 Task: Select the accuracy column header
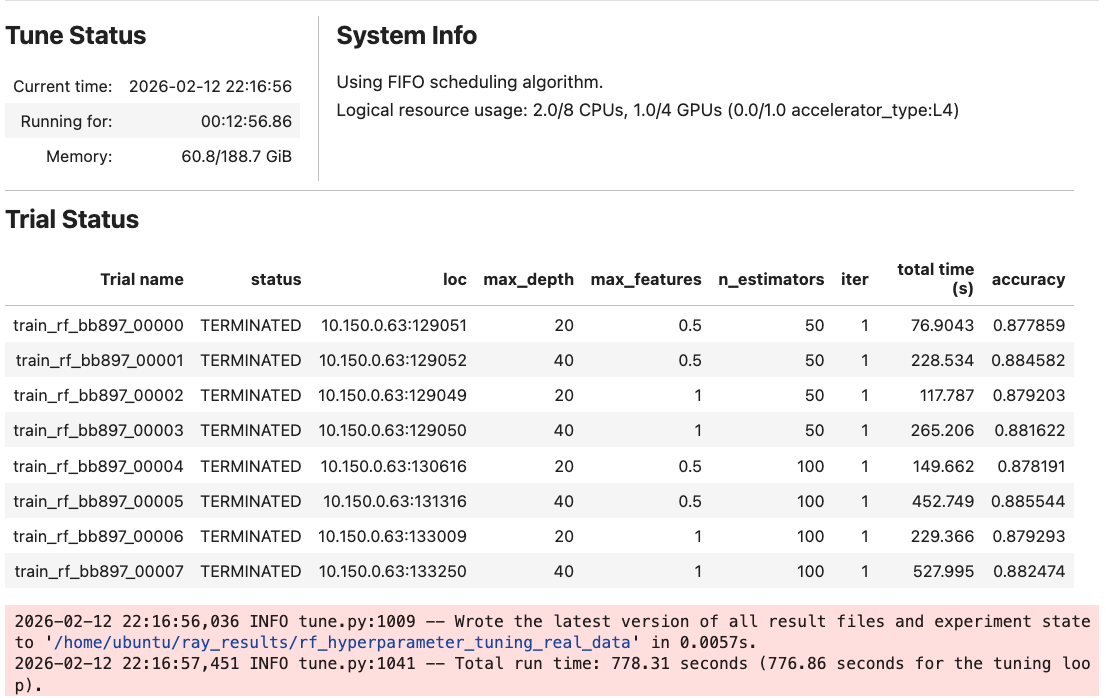[x=1028, y=280]
